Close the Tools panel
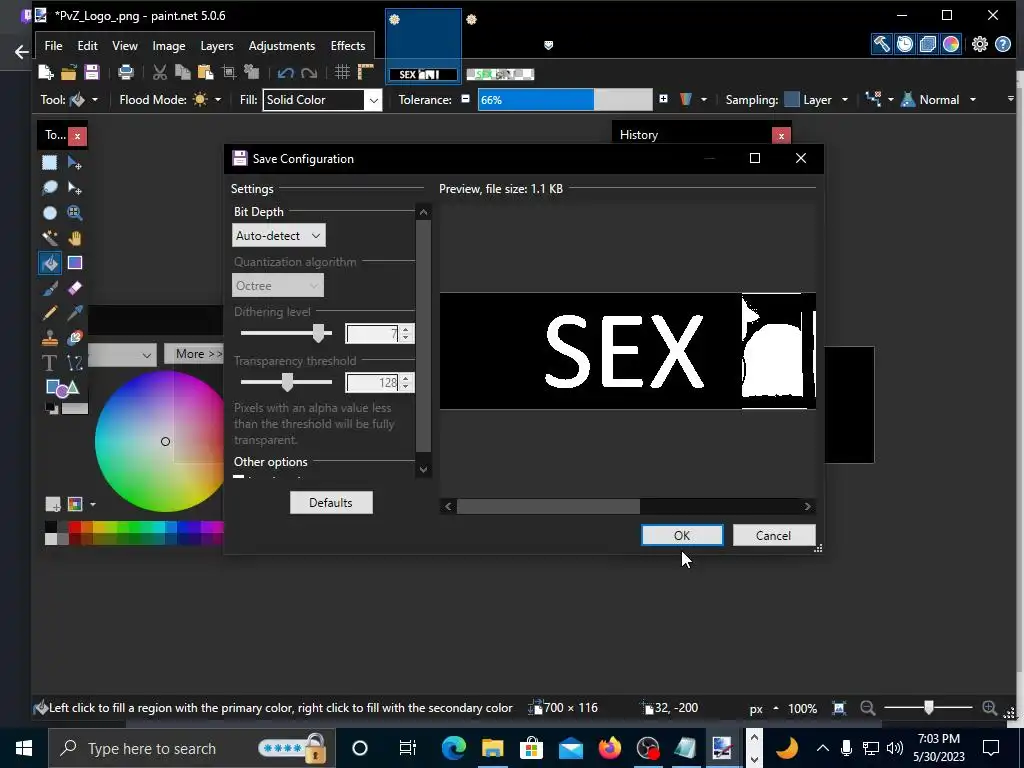1024x768 pixels. coord(77,136)
